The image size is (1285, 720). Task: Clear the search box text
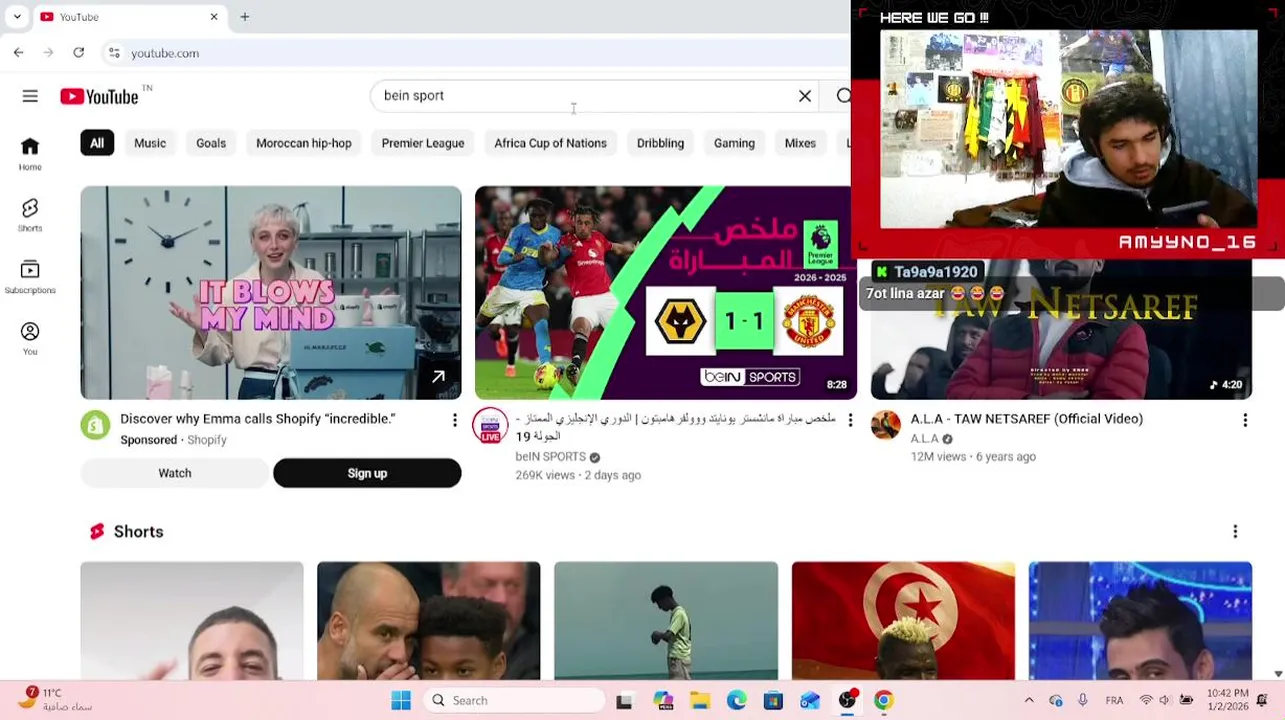[x=805, y=96]
